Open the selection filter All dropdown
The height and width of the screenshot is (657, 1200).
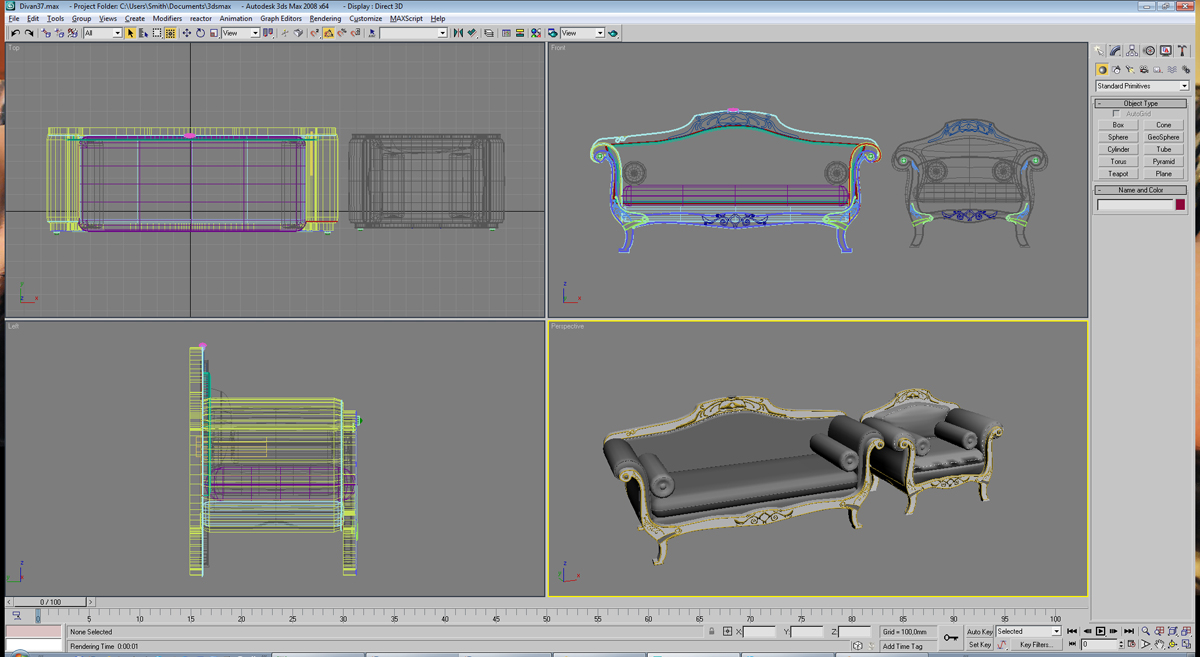102,33
